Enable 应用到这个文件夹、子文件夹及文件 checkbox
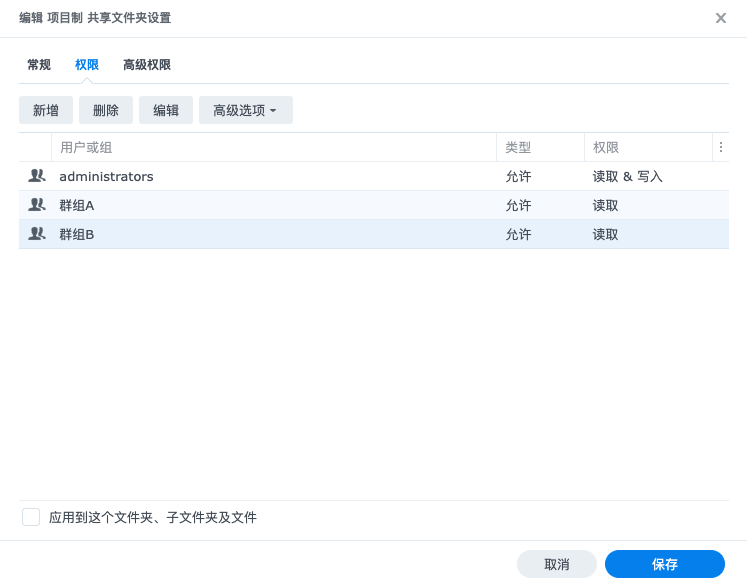This screenshot has width=747, height=586. [31, 517]
